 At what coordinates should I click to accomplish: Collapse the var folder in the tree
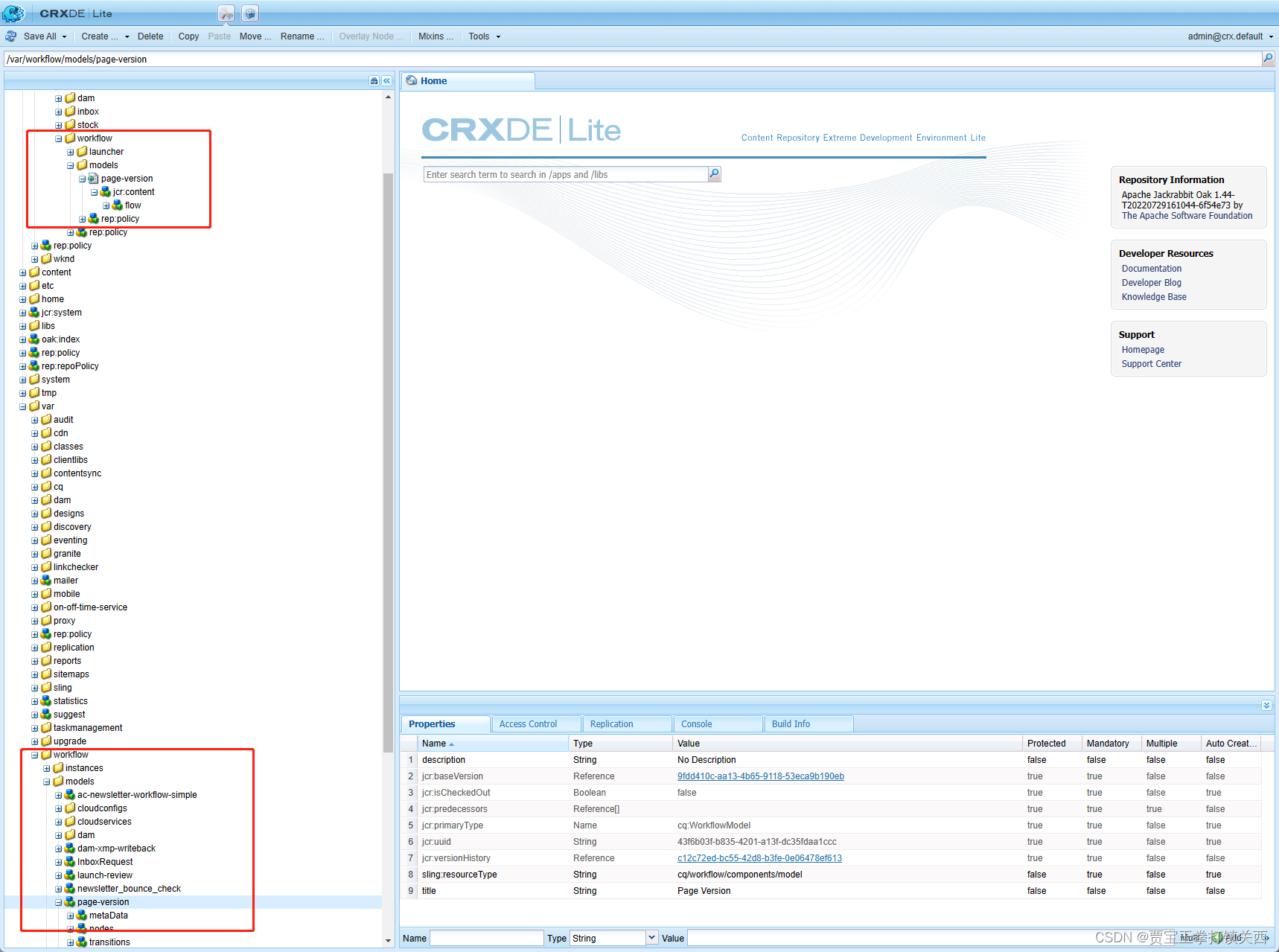click(x=22, y=406)
